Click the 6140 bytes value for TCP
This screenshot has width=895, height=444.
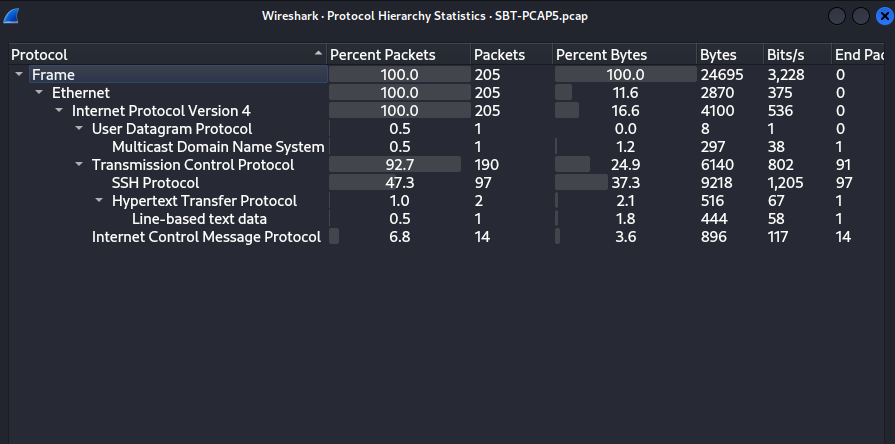click(717, 164)
